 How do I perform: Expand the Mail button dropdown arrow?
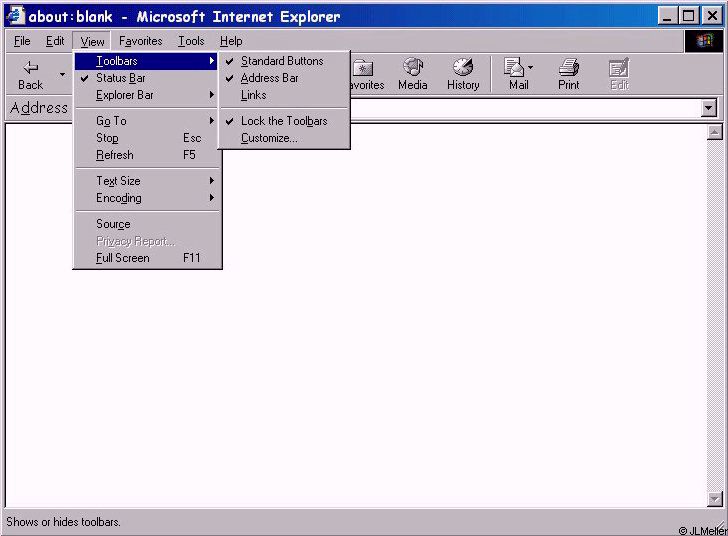pos(530,68)
